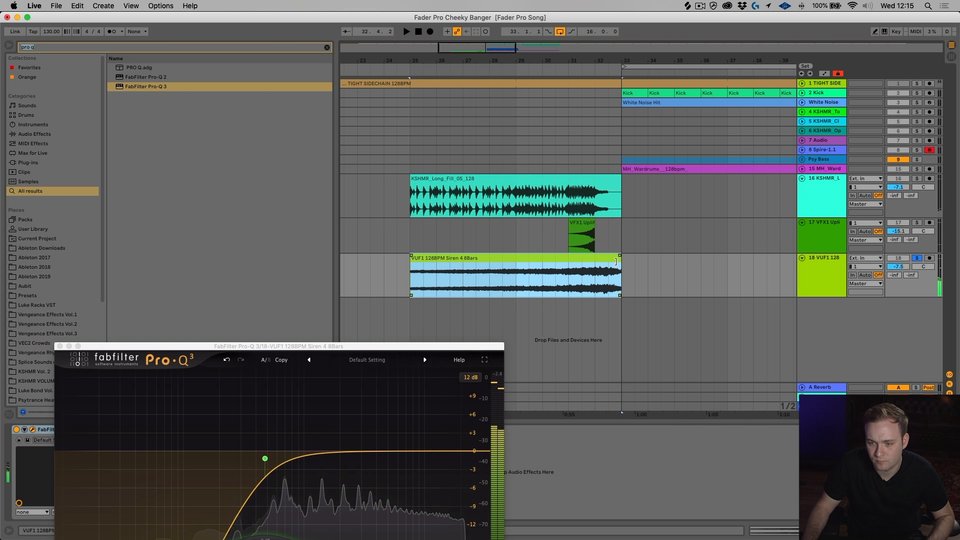This screenshot has width=960, height=540.
Task: Open the quantization None dropdown
Action: 137,31
